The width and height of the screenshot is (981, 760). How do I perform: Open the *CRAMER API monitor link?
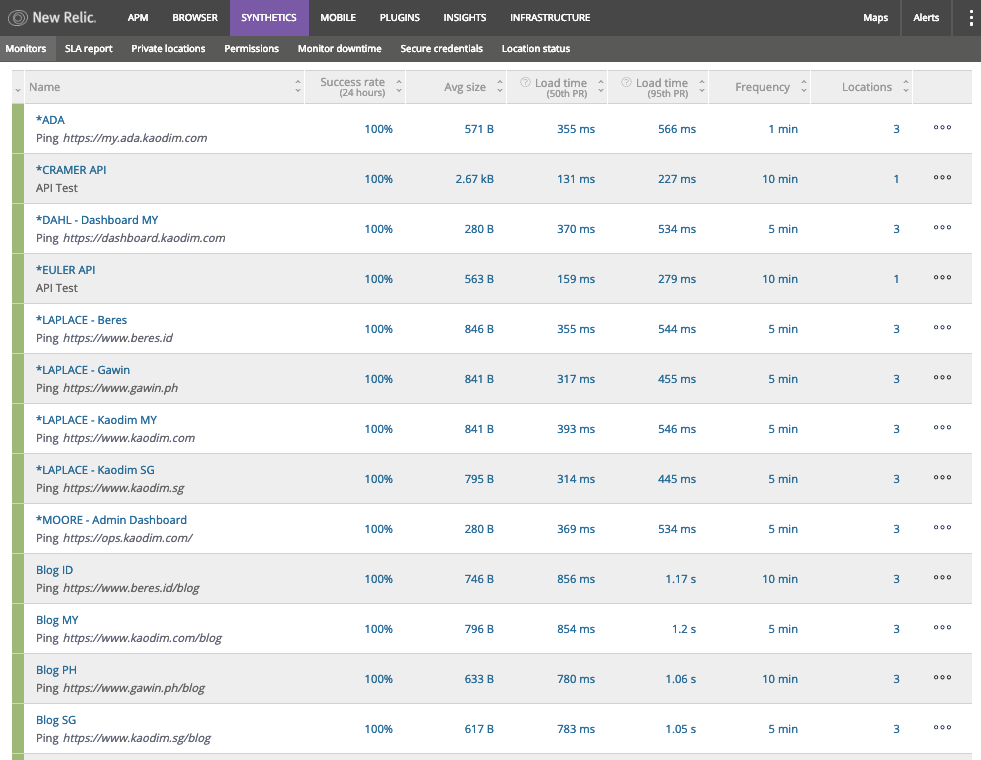point(71,170)
